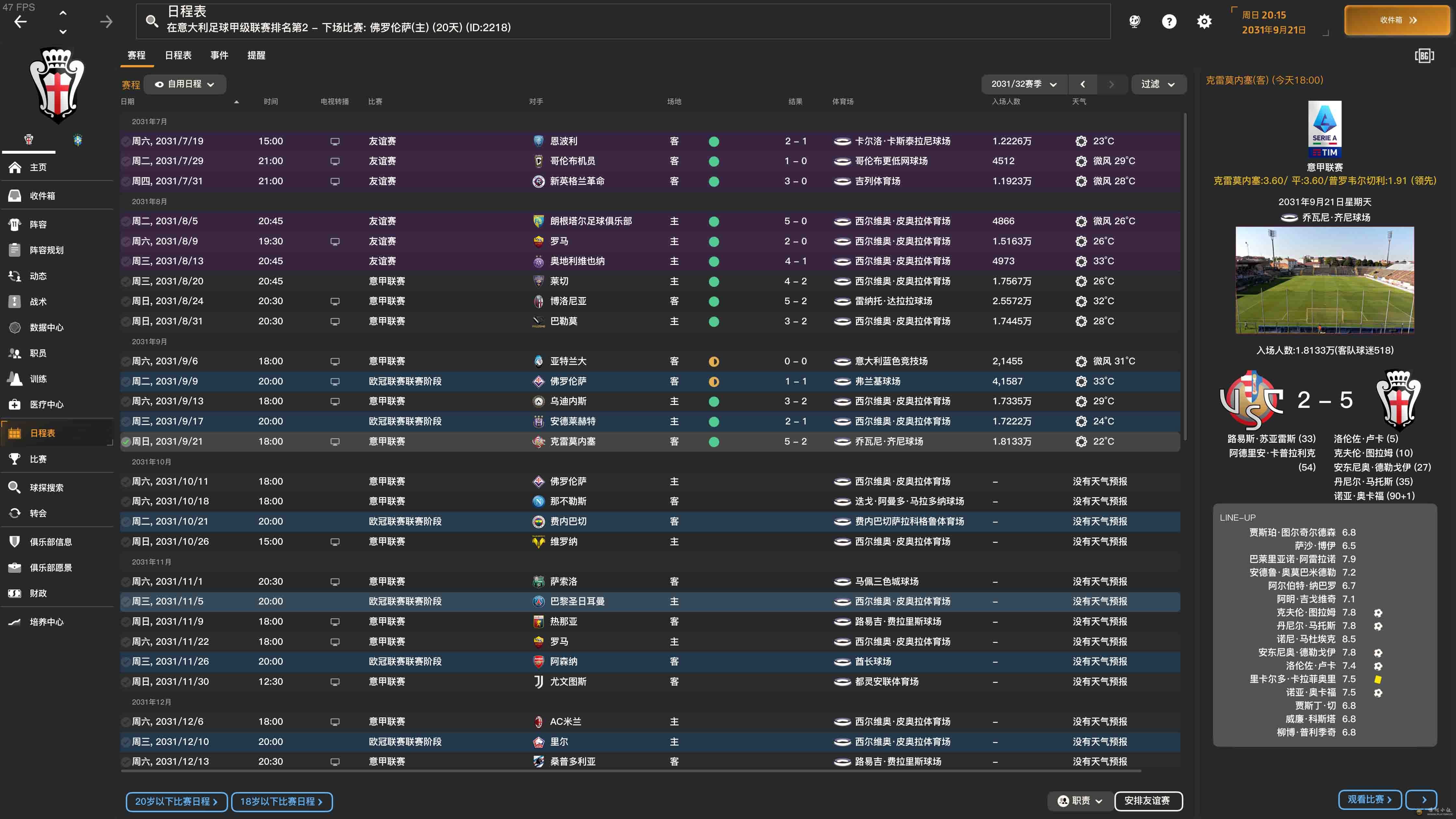Click the 安排友谊赛 button
The height and width of the screenshot is (819, 1456).
1147,800
